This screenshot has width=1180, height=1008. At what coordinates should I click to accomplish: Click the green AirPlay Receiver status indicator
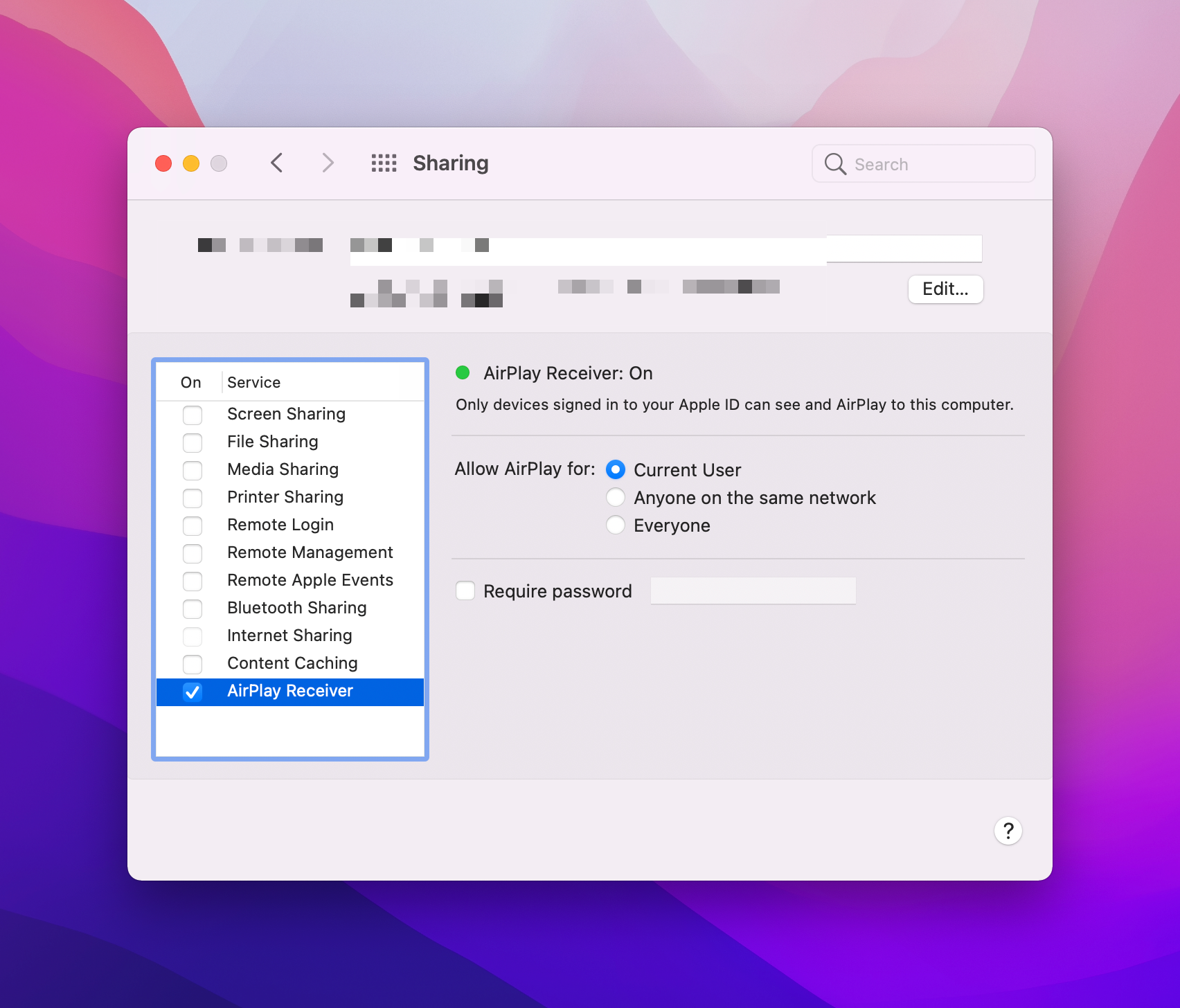coord(463,373)
